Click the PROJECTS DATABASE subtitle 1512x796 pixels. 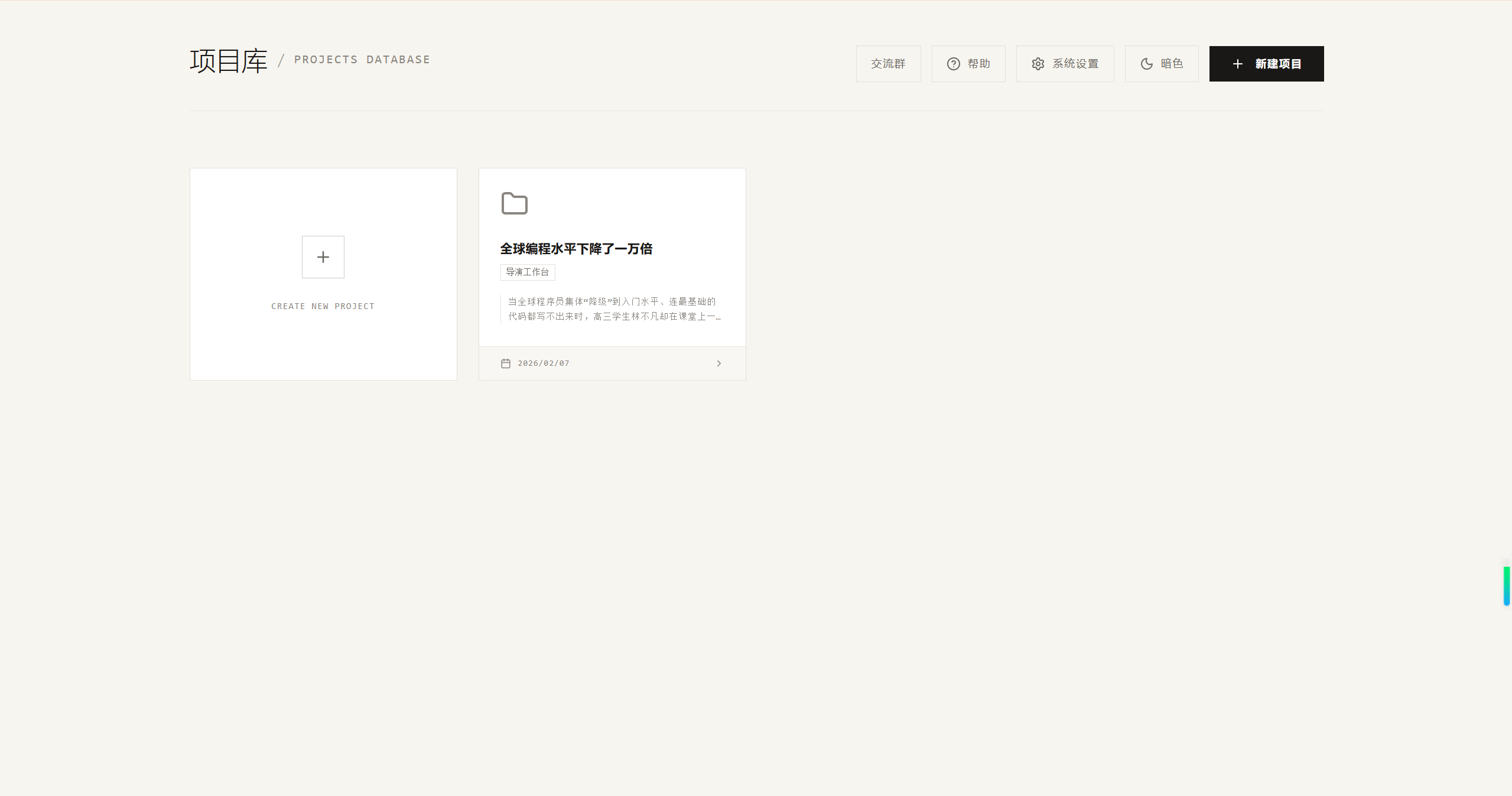tap(362, 60)
